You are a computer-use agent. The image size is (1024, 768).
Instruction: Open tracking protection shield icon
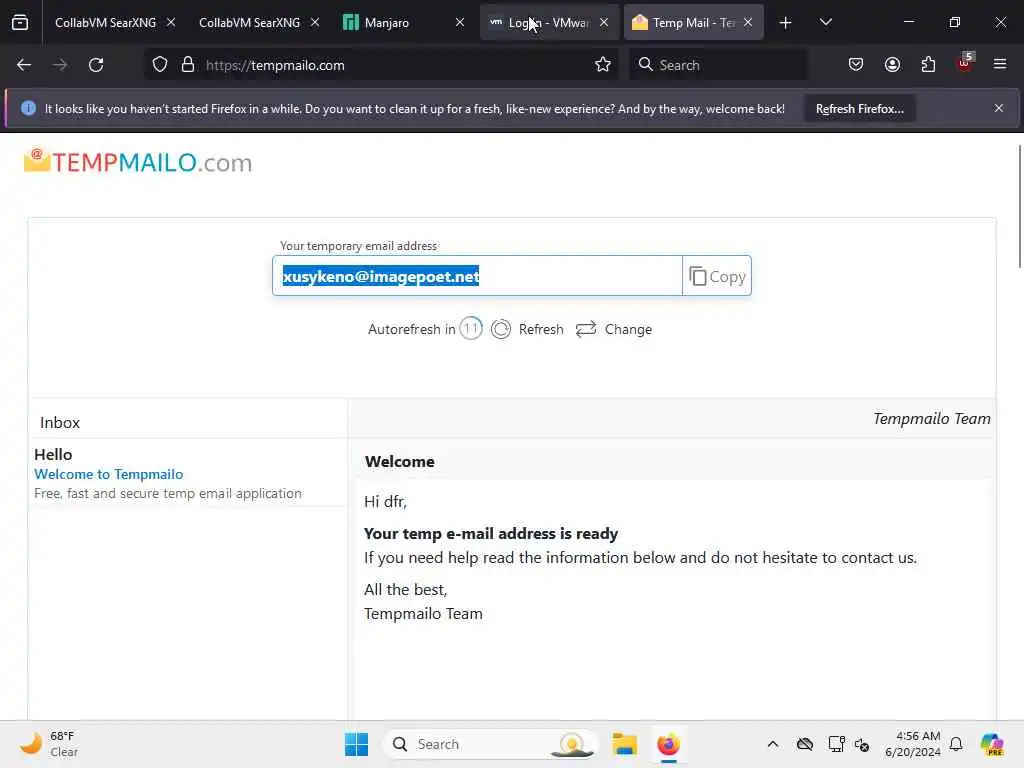point(160,65)
